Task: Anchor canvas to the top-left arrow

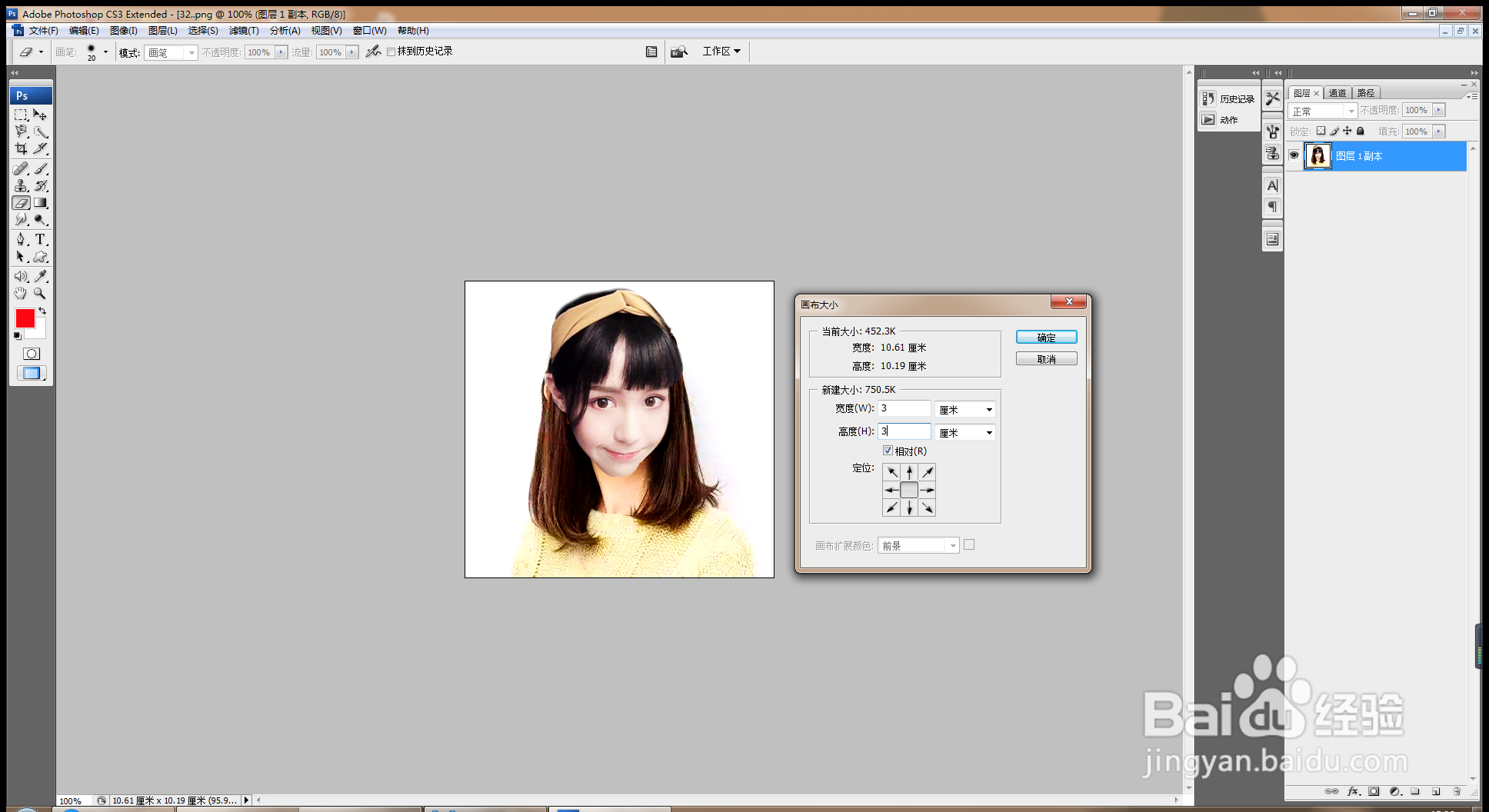Action: (891, 472)
